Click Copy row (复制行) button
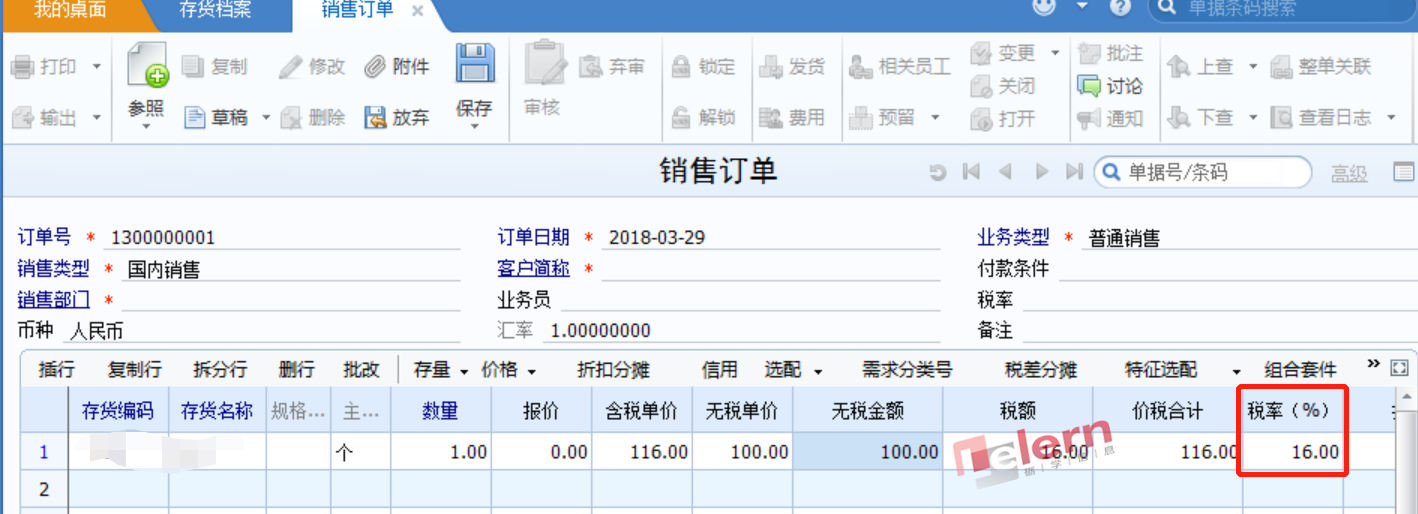This screenshot has width=1418, height=514. pyautogui.click(x=134, y=369)
